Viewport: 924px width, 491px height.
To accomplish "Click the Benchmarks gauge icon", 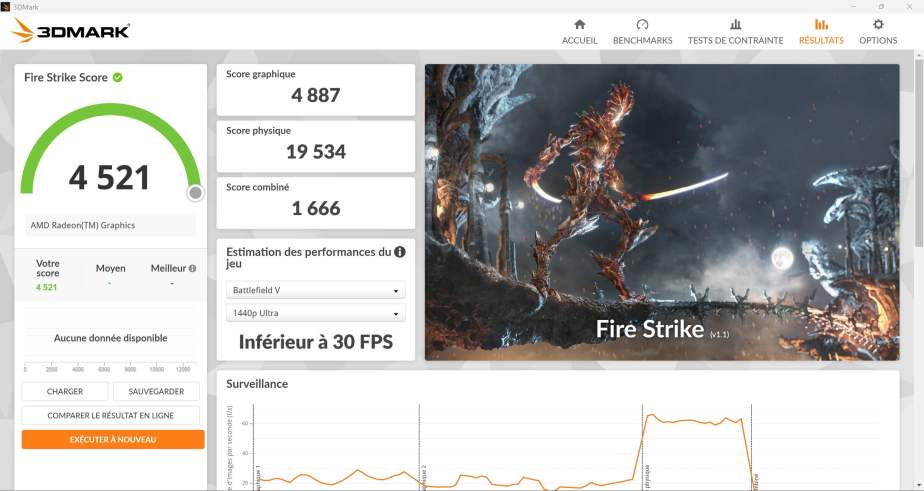I will (642, 25).
